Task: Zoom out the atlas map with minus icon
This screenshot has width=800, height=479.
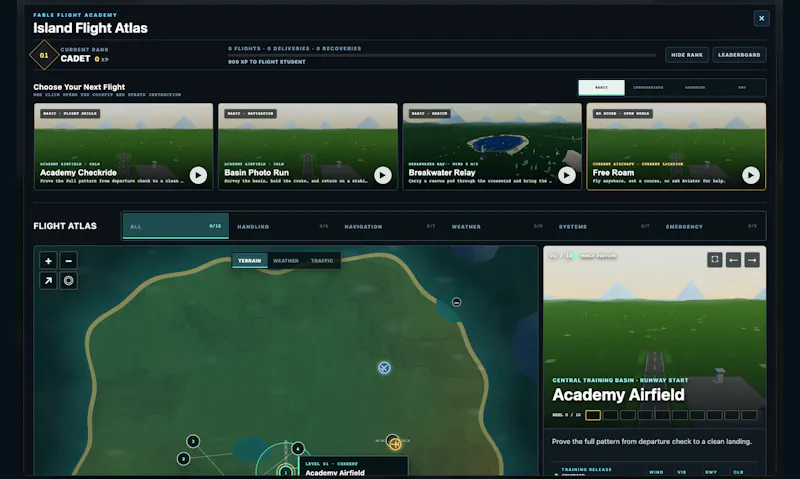Action: click(x=68, y=261)
